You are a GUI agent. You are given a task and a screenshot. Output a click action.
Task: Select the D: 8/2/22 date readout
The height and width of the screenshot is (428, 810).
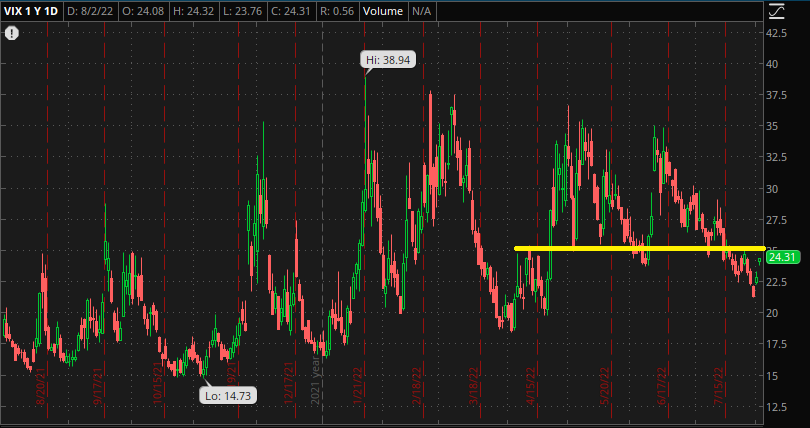pyautogui.click(x=91, y=11)
